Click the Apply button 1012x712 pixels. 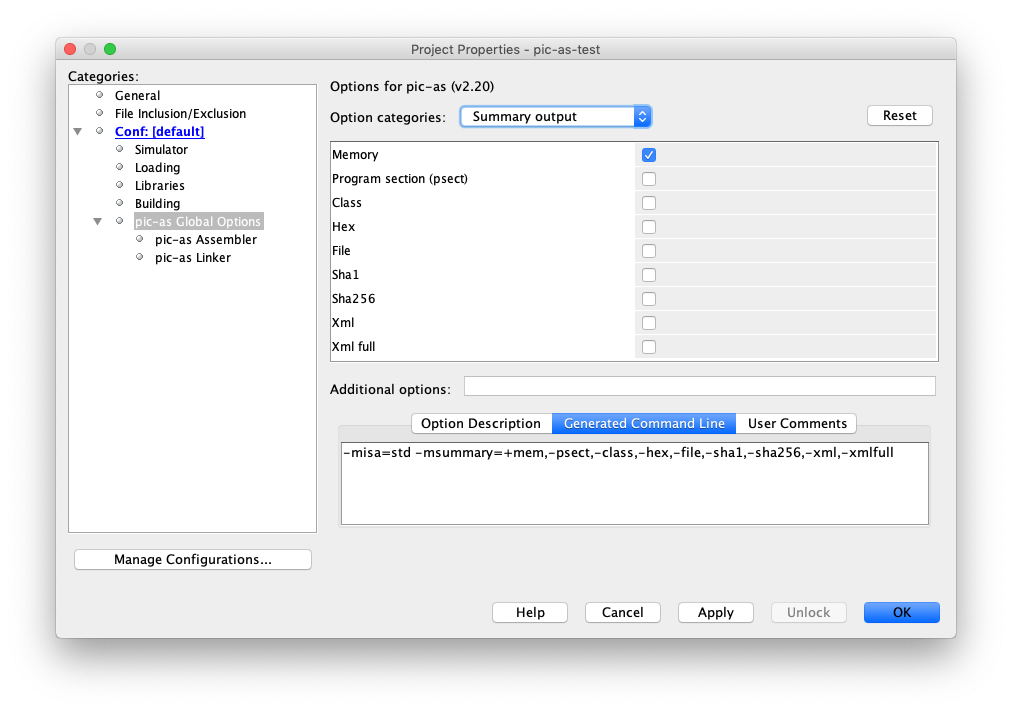click(x=715, y=613)
